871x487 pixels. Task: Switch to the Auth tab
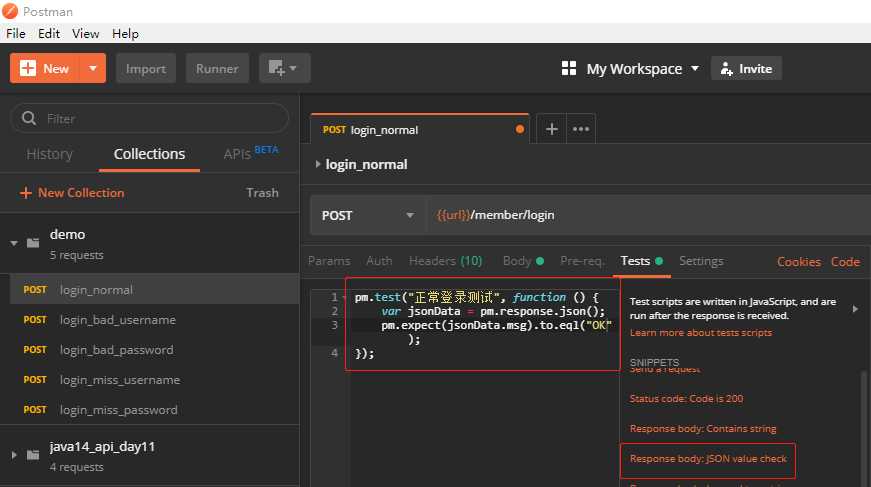(379, 261)
